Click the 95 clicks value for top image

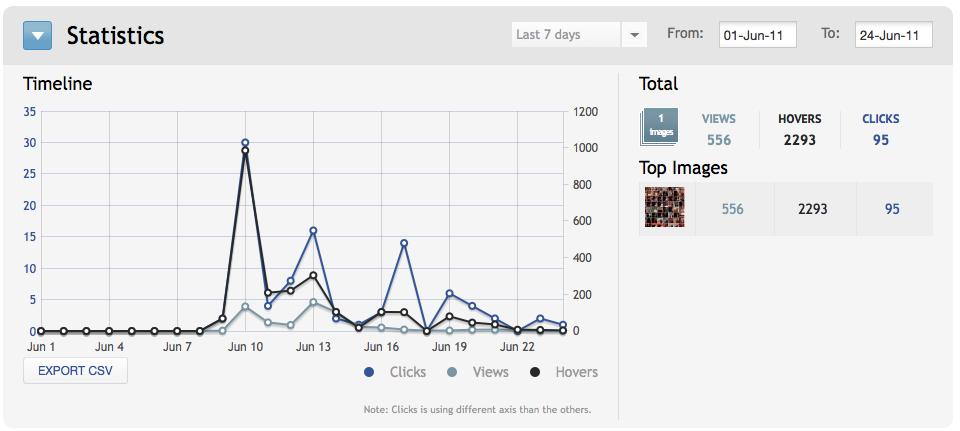[892, 209]
